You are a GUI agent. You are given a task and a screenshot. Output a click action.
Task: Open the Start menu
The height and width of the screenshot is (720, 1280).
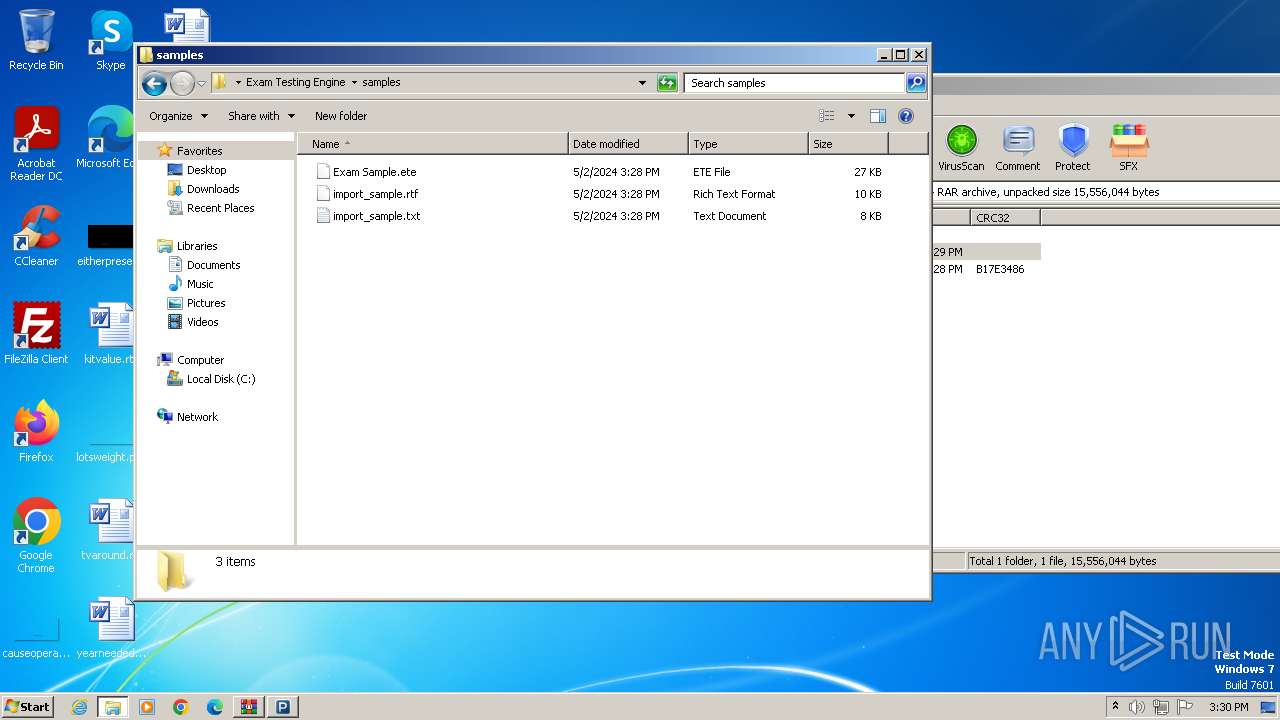tap(27, 706)
